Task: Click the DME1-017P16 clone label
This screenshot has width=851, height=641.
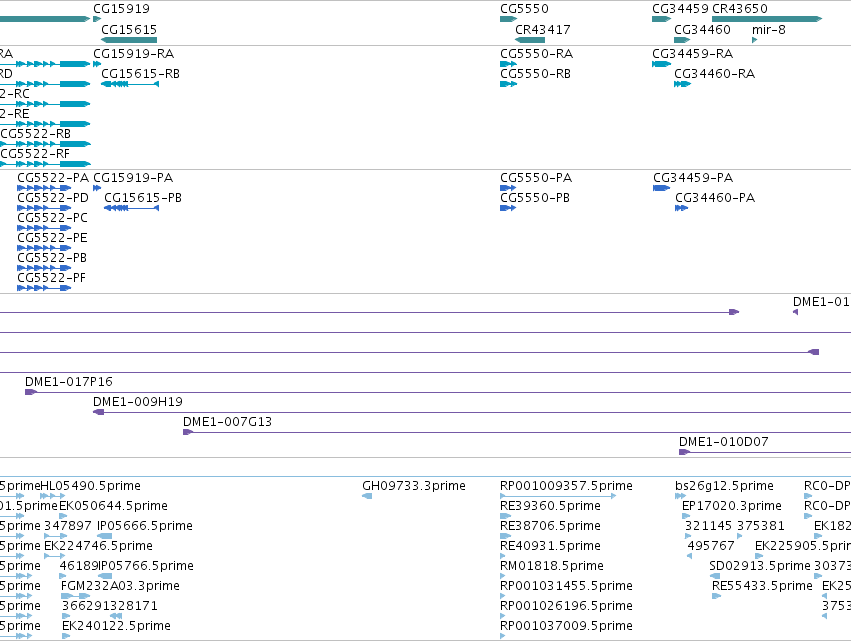Action: pos(69,382)
